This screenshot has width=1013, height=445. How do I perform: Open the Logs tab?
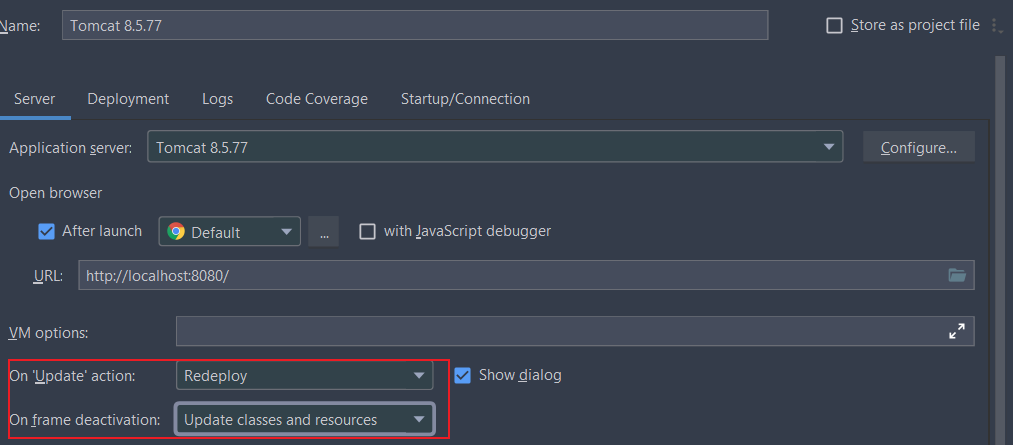[217, 99]
